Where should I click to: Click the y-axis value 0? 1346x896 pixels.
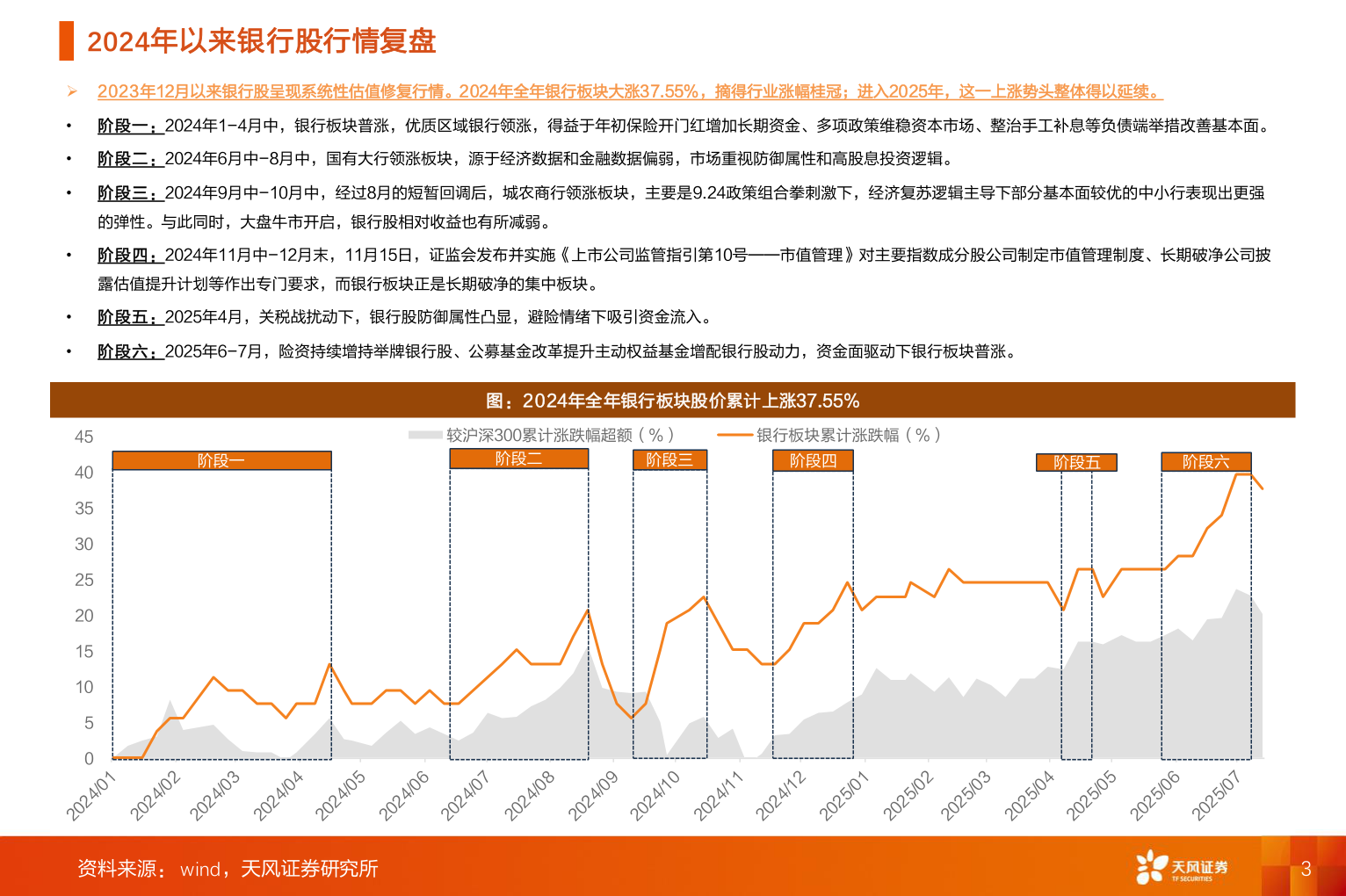coord(89,759)
